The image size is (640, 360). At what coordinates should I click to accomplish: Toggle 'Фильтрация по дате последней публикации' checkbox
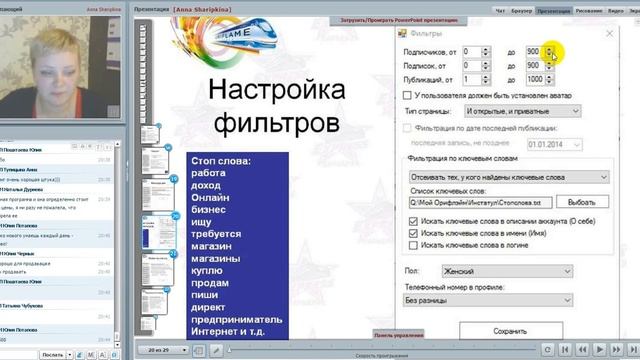pos(407,128)
